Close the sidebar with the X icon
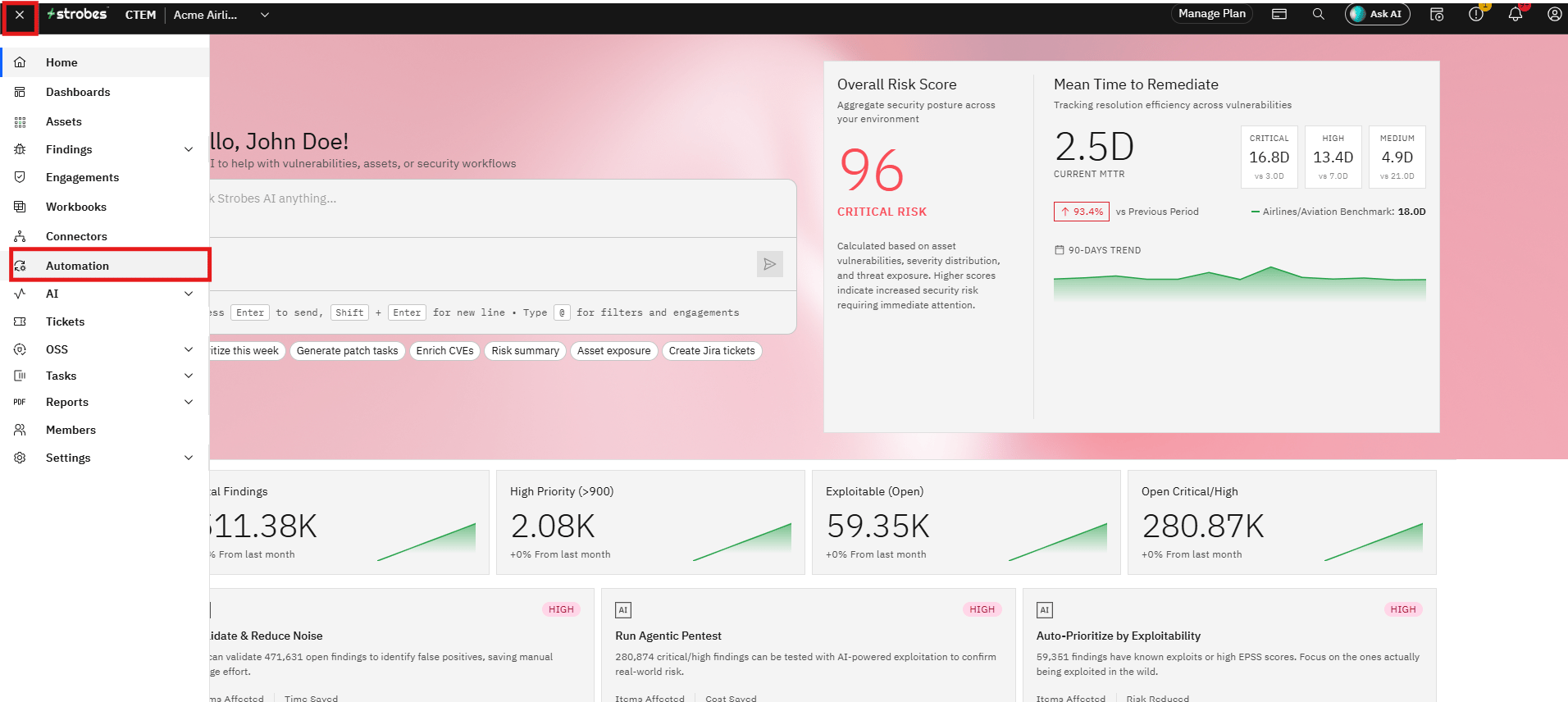 click(20, 16)
